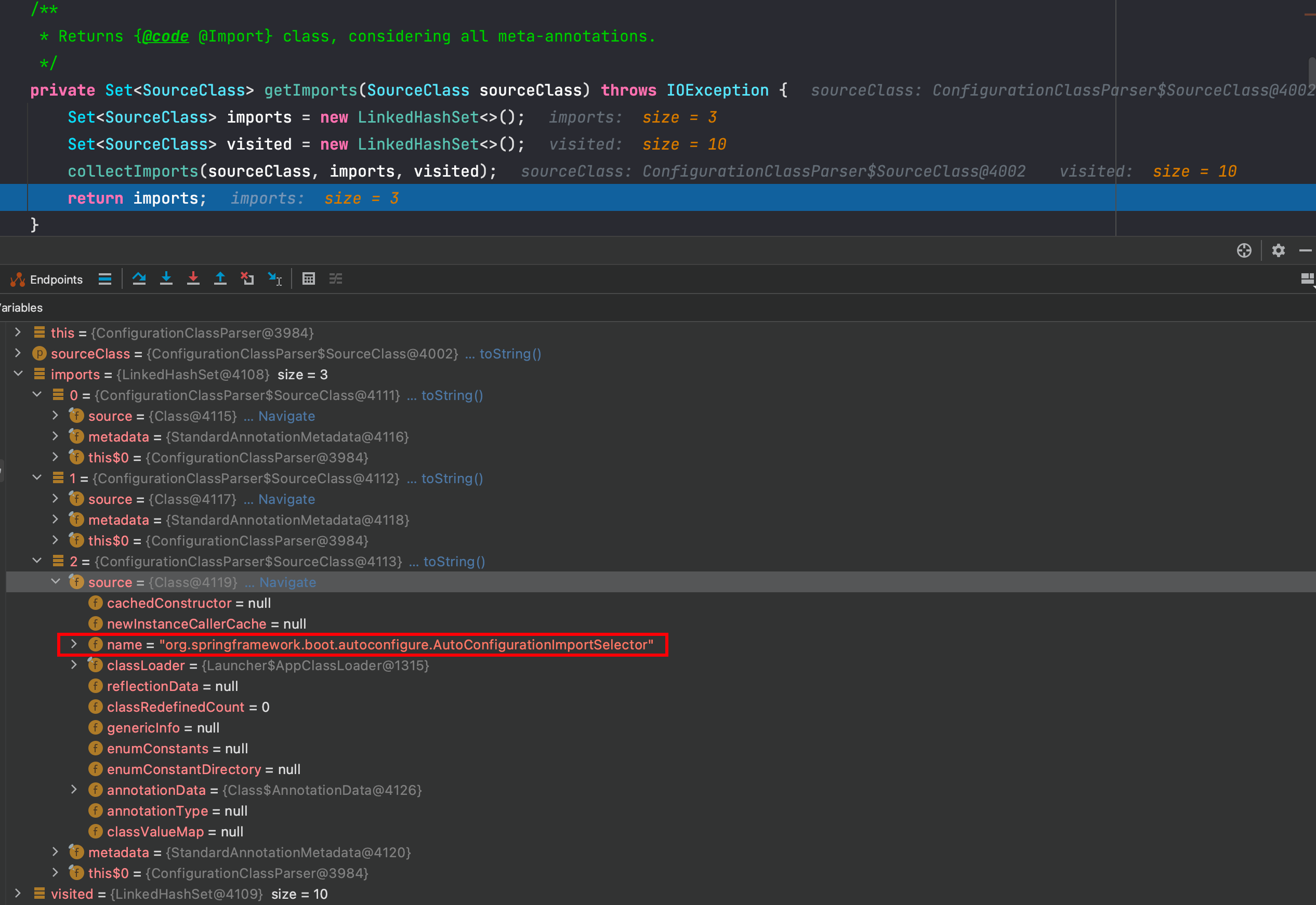Select genericInfo = null row
Screen dimensions: 1316x905
(x=661, y=727)
